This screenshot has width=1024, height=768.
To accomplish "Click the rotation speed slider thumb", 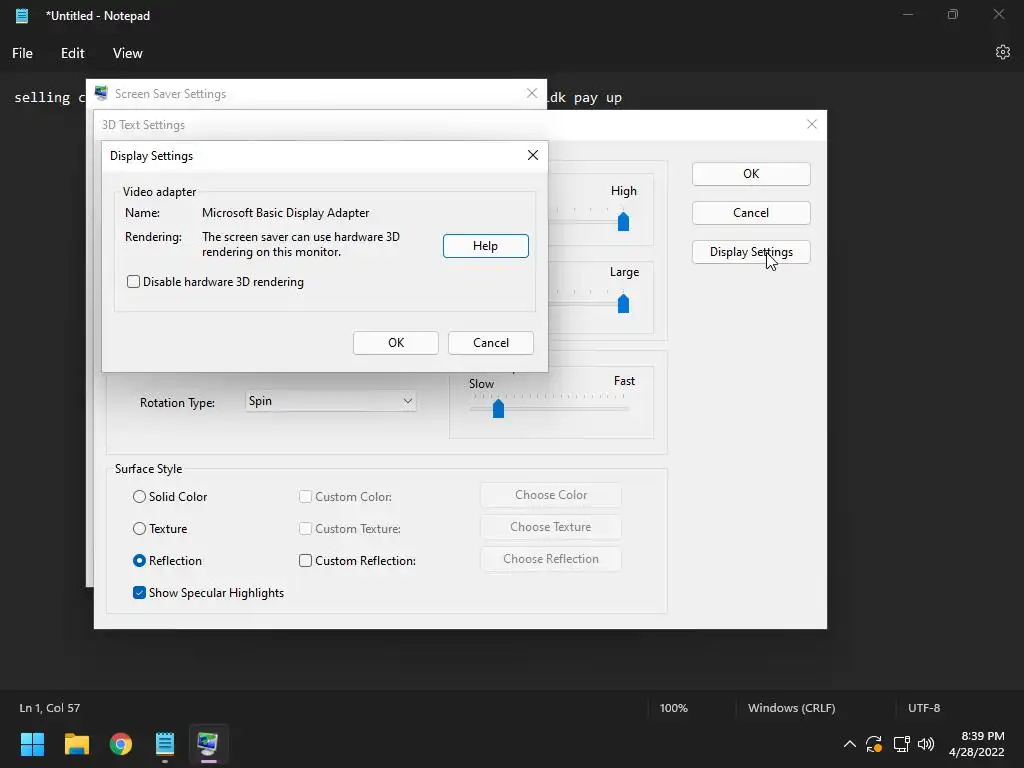I will (498, 408).
